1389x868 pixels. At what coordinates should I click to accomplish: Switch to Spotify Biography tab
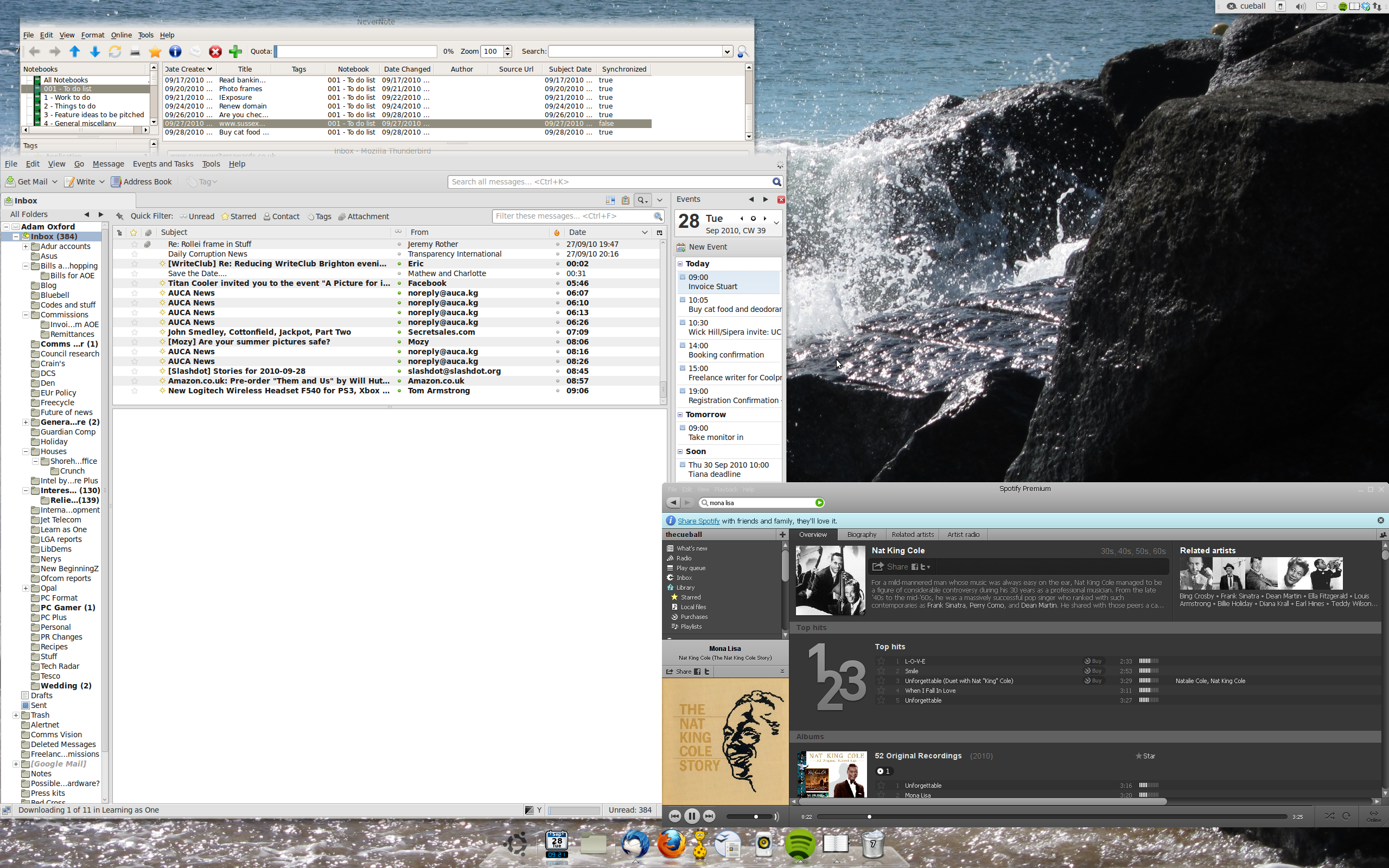click(862, 534)
